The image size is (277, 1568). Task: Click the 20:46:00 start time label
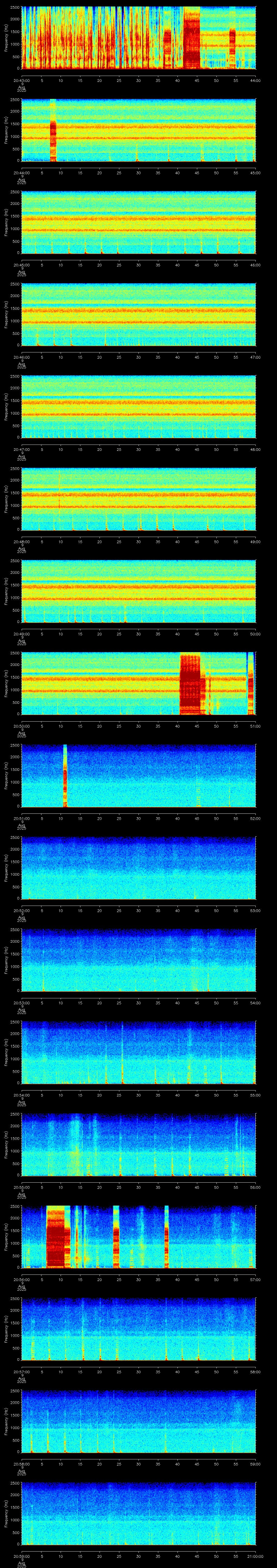tap(22, 357)
